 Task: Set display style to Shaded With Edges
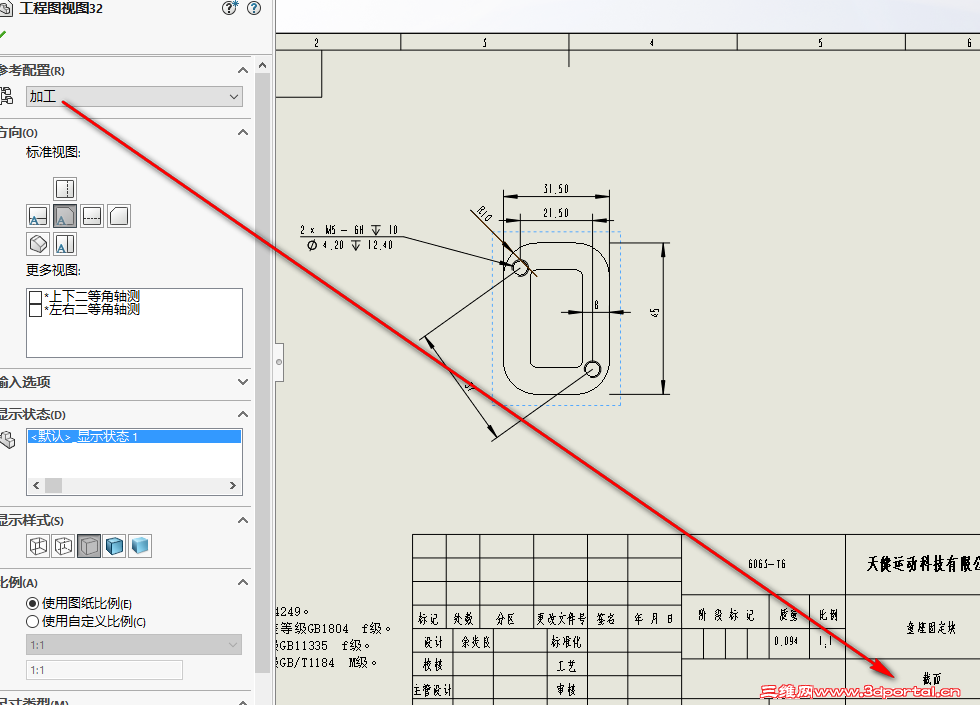click(114, 546)
